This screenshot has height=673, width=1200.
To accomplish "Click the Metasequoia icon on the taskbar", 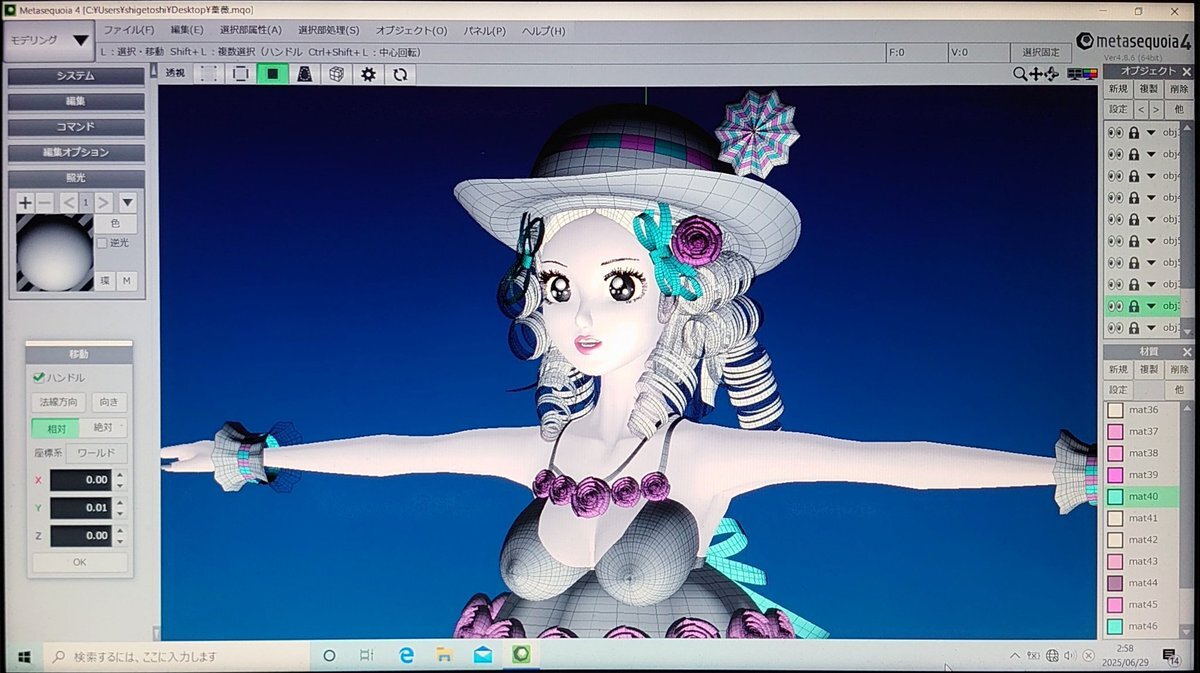I will pos(521,656).
